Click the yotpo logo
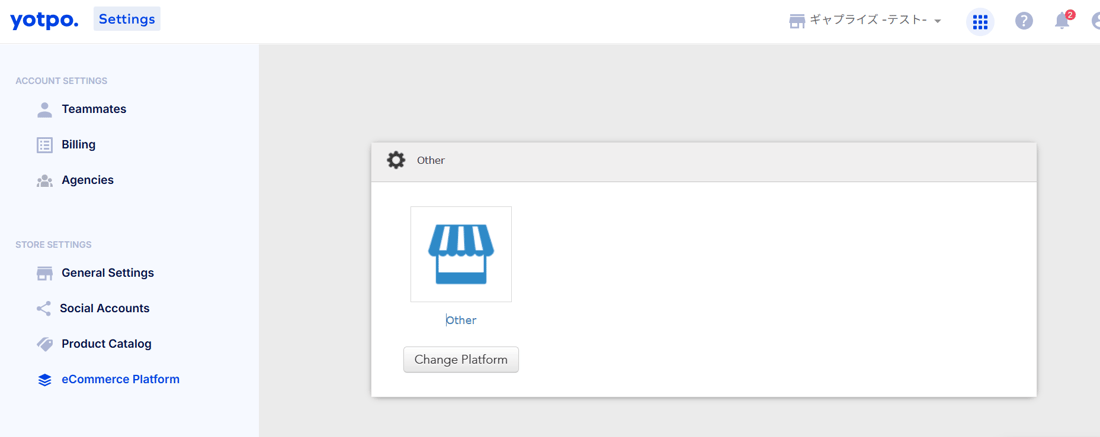The height and width of the screenshot is (437, 1100). (x=44, y=20)
